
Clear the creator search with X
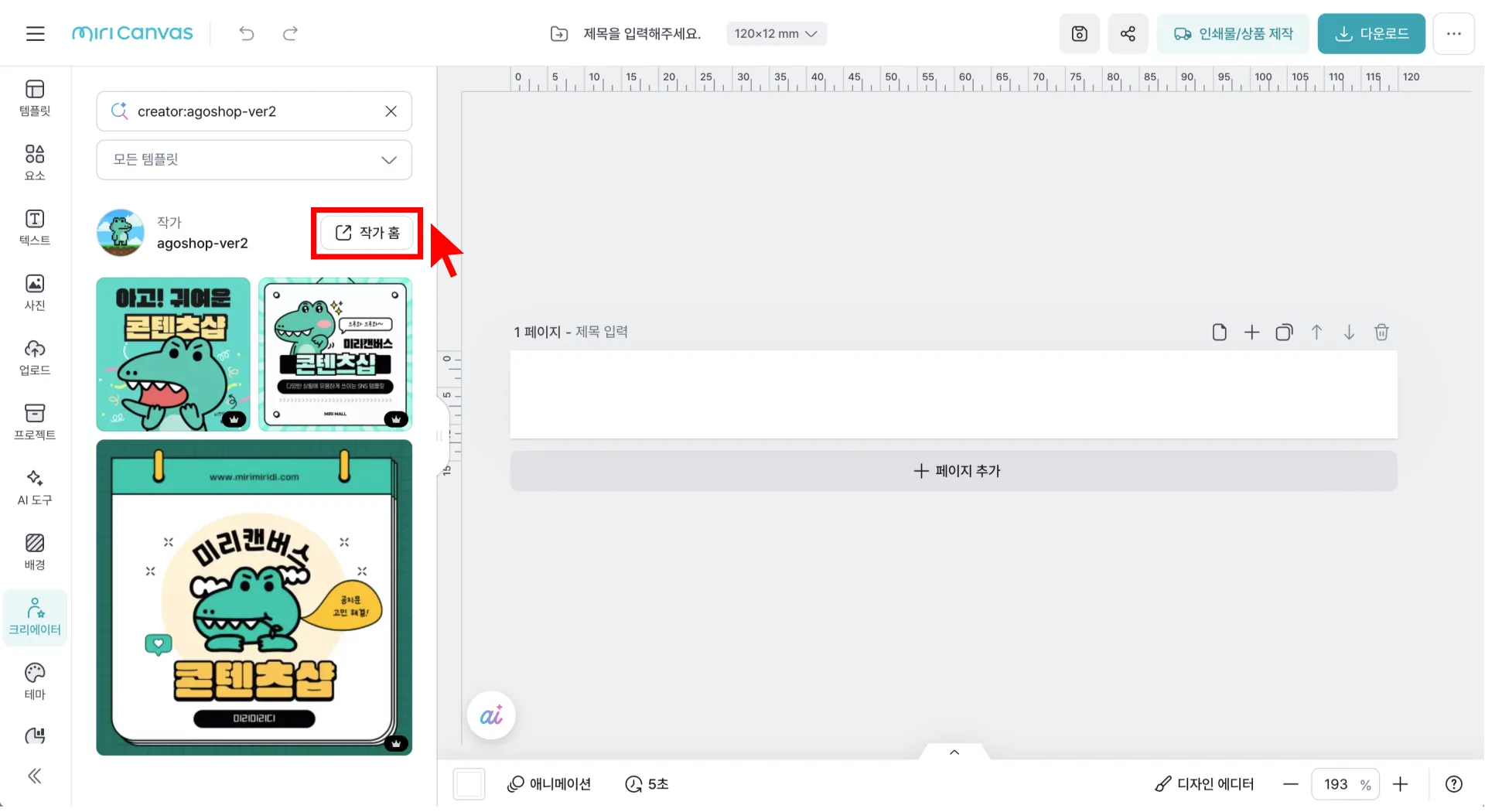391,111
